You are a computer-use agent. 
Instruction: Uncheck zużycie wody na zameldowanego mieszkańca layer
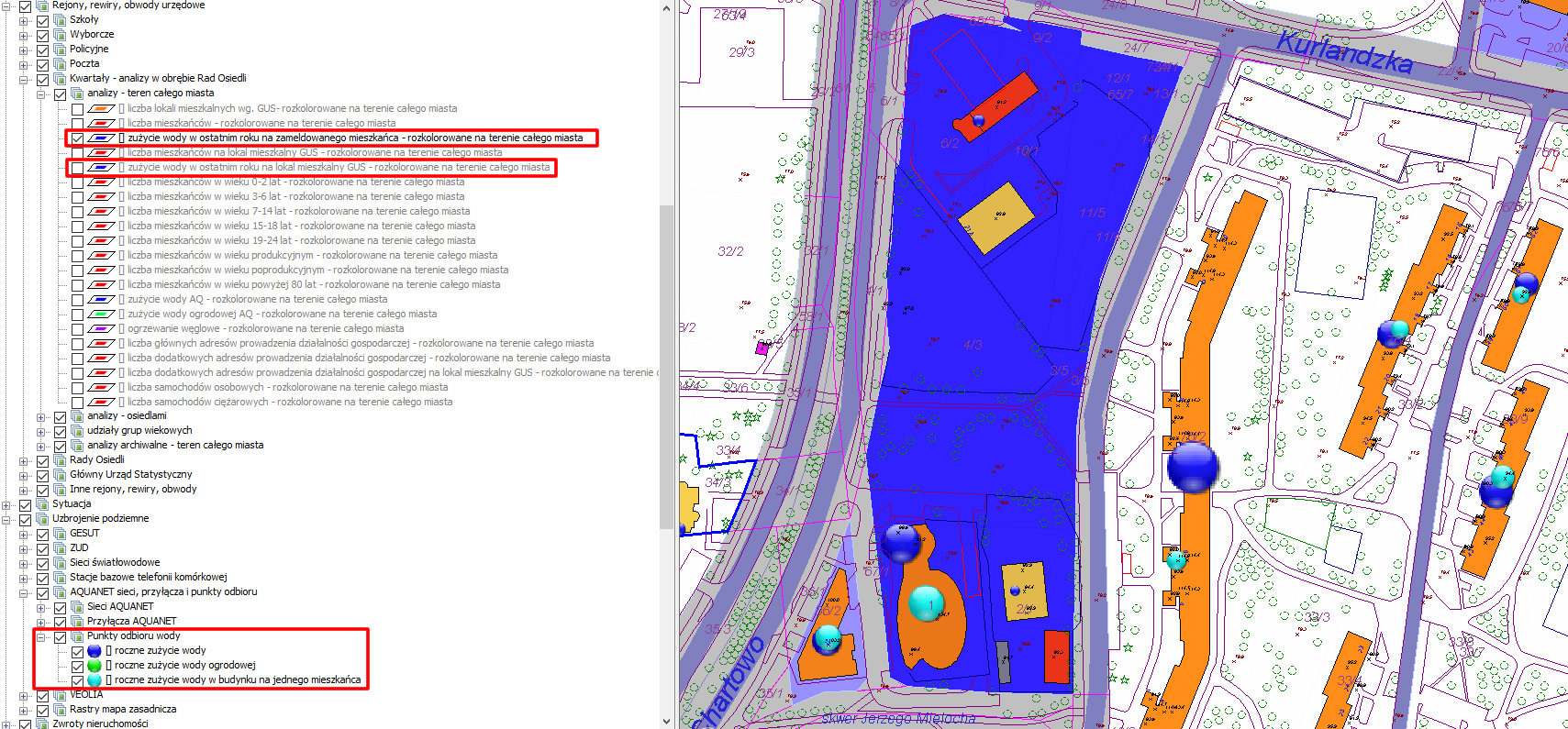click(x=78, y=138)
